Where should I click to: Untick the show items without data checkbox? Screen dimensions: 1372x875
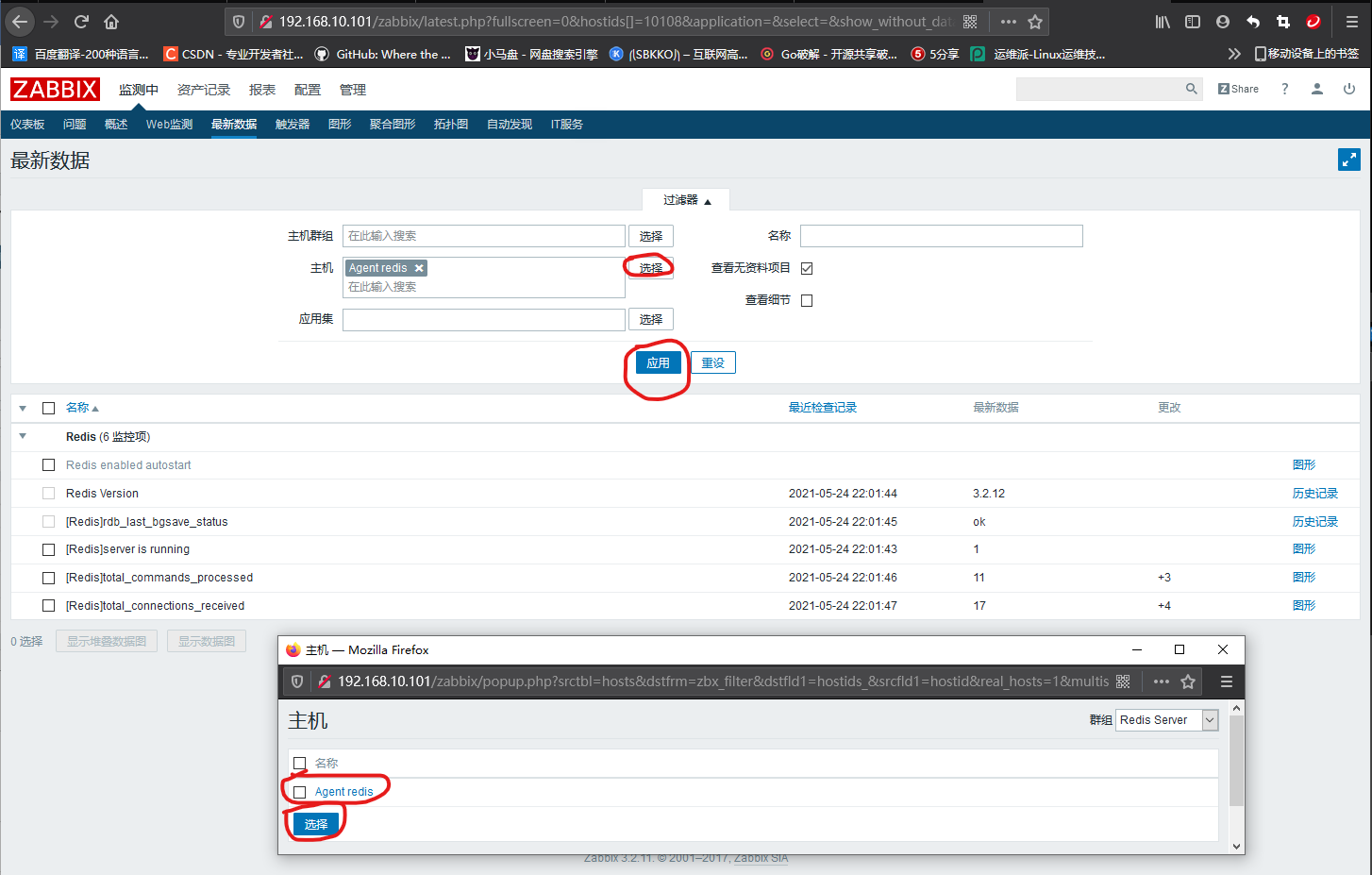(x=807, y=268)
